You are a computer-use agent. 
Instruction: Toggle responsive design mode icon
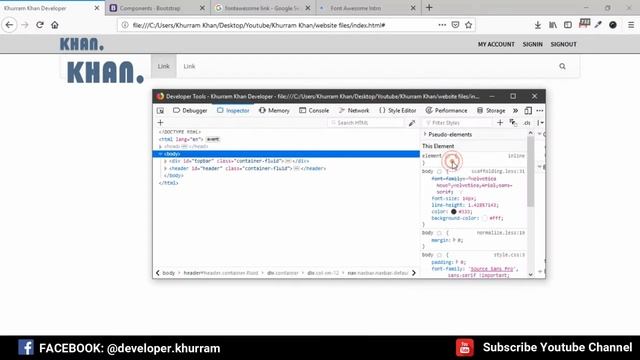(528, 111)
